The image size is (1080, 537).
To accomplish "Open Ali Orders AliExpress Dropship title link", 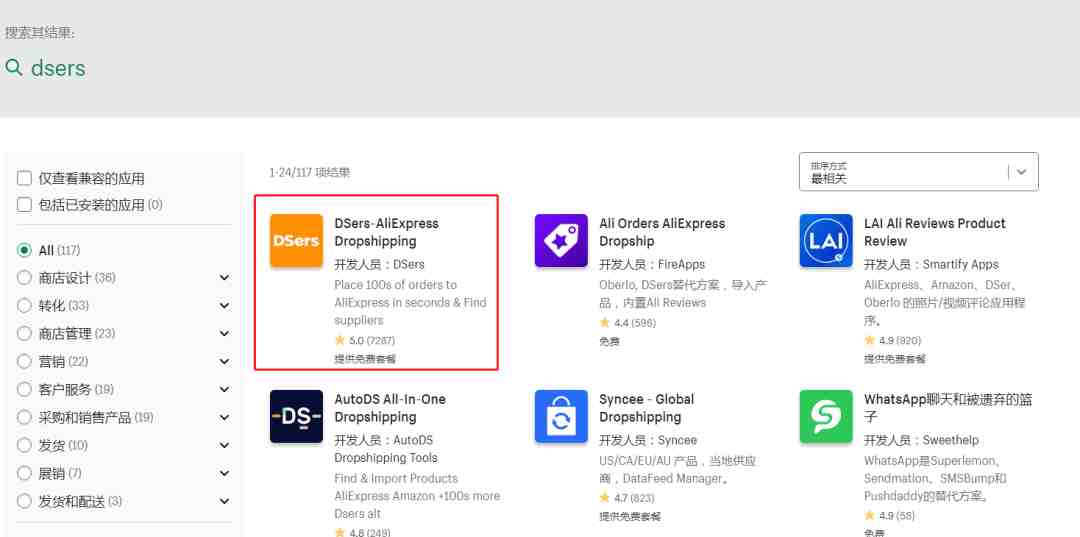I will (662, 232).
